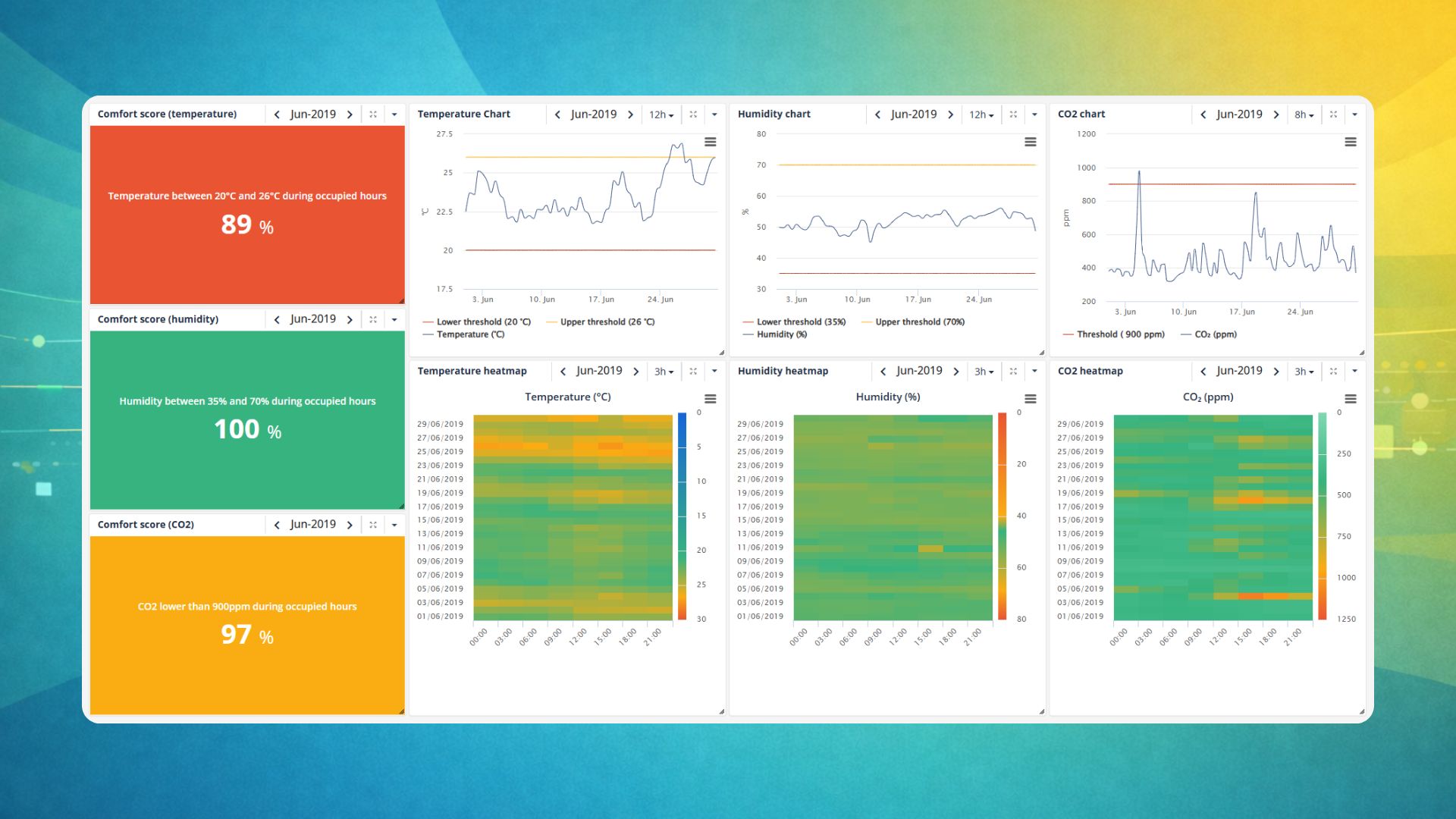Go to next month in Comfort score (humidity)
1456x819 pixels.
click(350, 319)
